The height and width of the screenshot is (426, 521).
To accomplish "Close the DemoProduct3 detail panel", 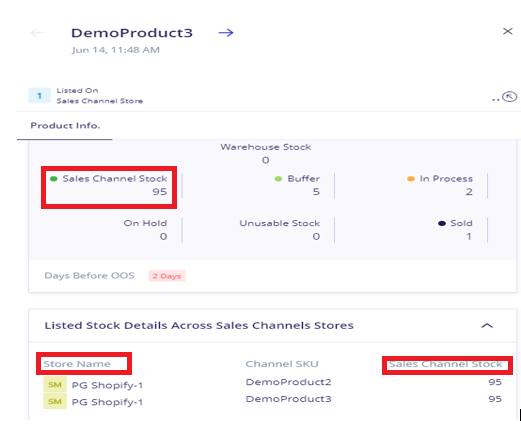I will click(507, 31).
